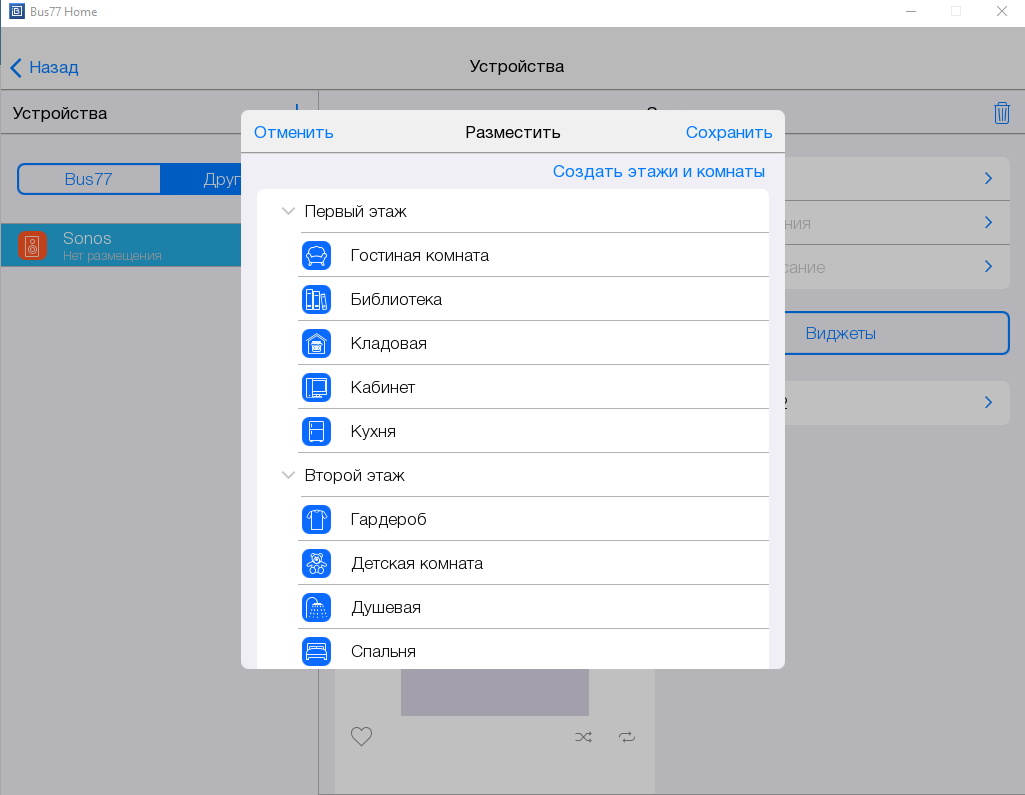1025x795 pixels.
Task: Click the Гардероб shirt icon
Action: tap(316, 519)
